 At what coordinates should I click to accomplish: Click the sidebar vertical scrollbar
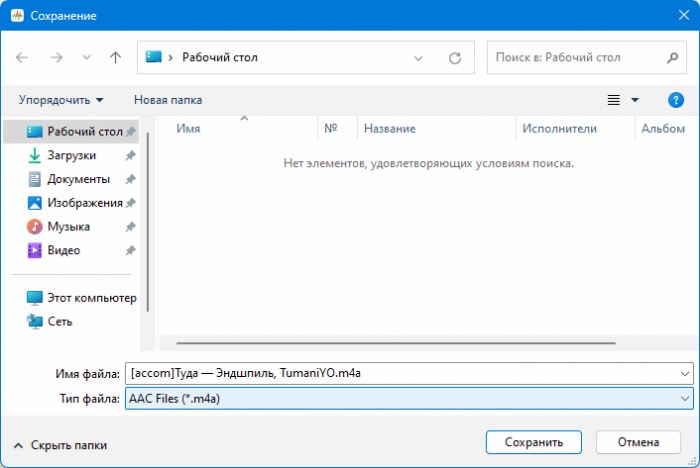tap(148, 222)
